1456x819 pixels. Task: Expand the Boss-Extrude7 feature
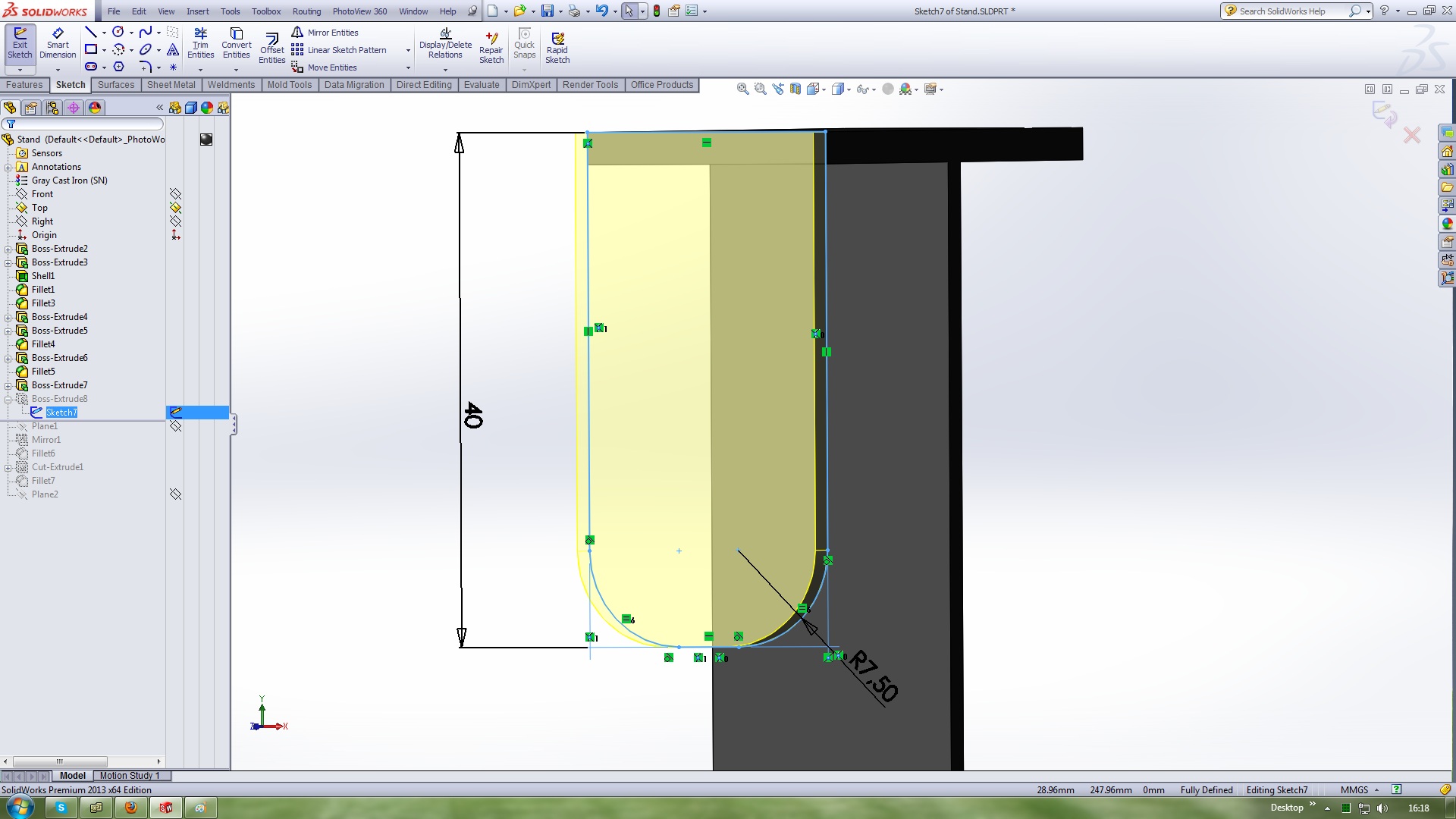pyautogui.click(x=8, y=385)
